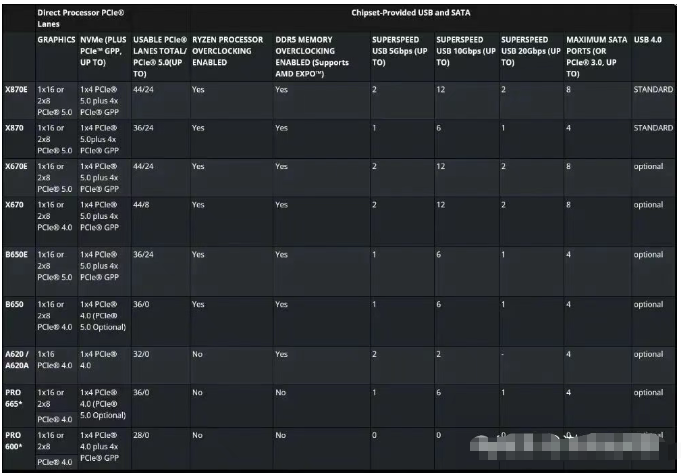Click 'No' processor overclocking in PRO 600 row
Screen dimensions: 681x476
(198, 435)
